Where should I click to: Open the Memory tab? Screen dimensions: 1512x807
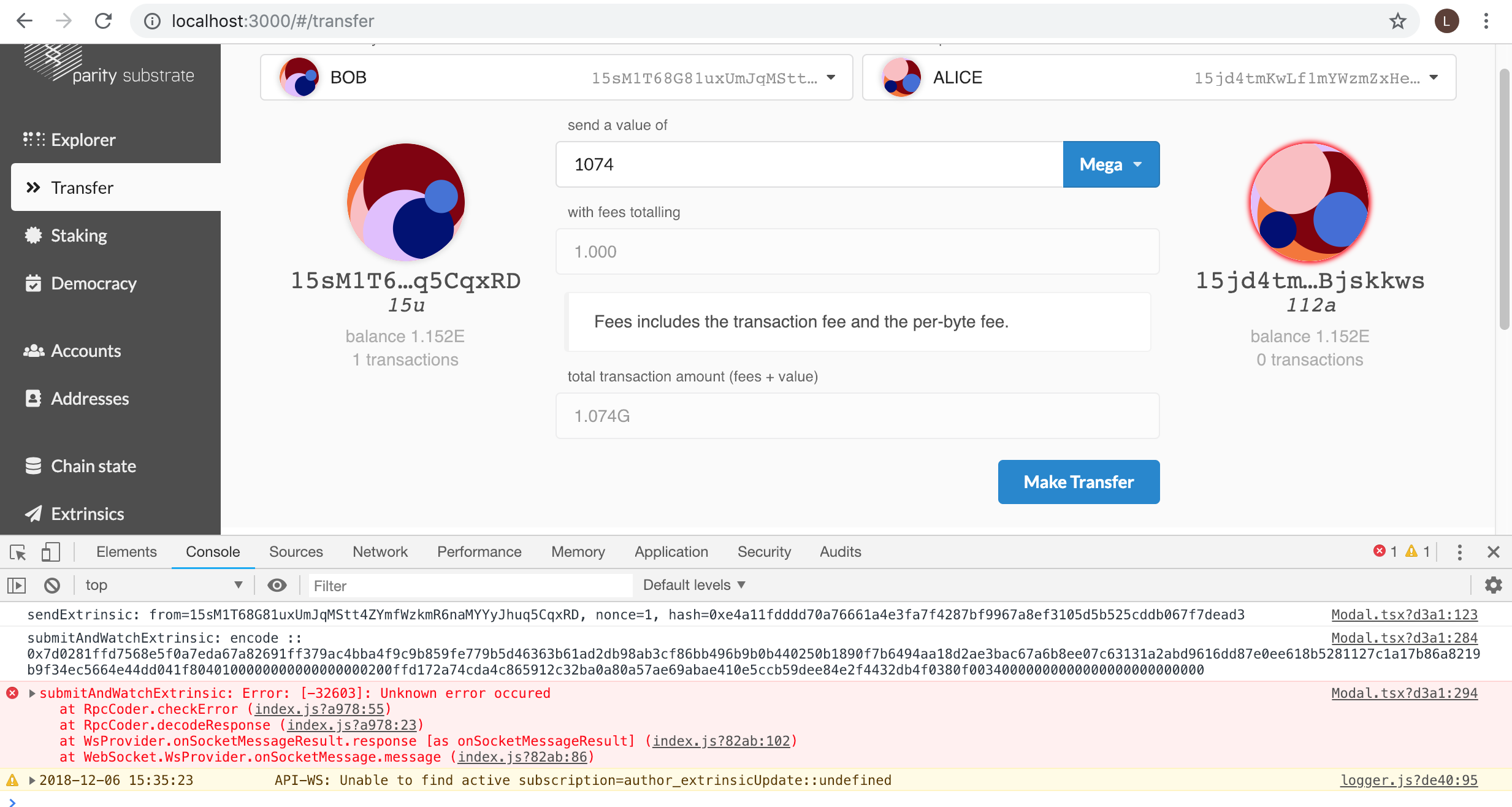click(x=578, y=552)
